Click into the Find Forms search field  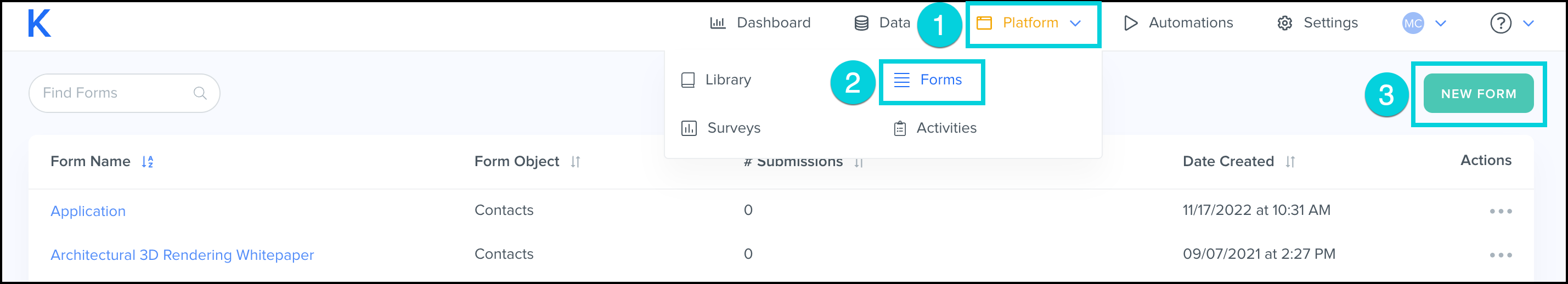point(116,93)
